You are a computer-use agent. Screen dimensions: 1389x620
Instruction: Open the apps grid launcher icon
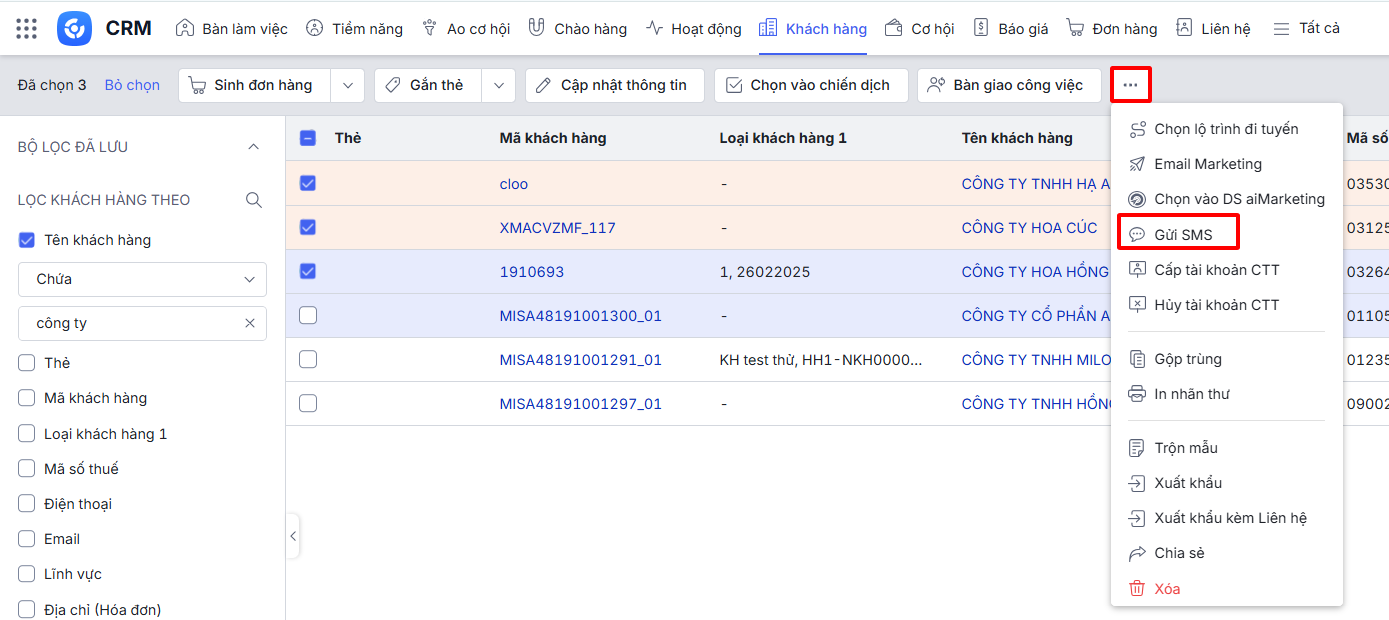coord(27,29)
